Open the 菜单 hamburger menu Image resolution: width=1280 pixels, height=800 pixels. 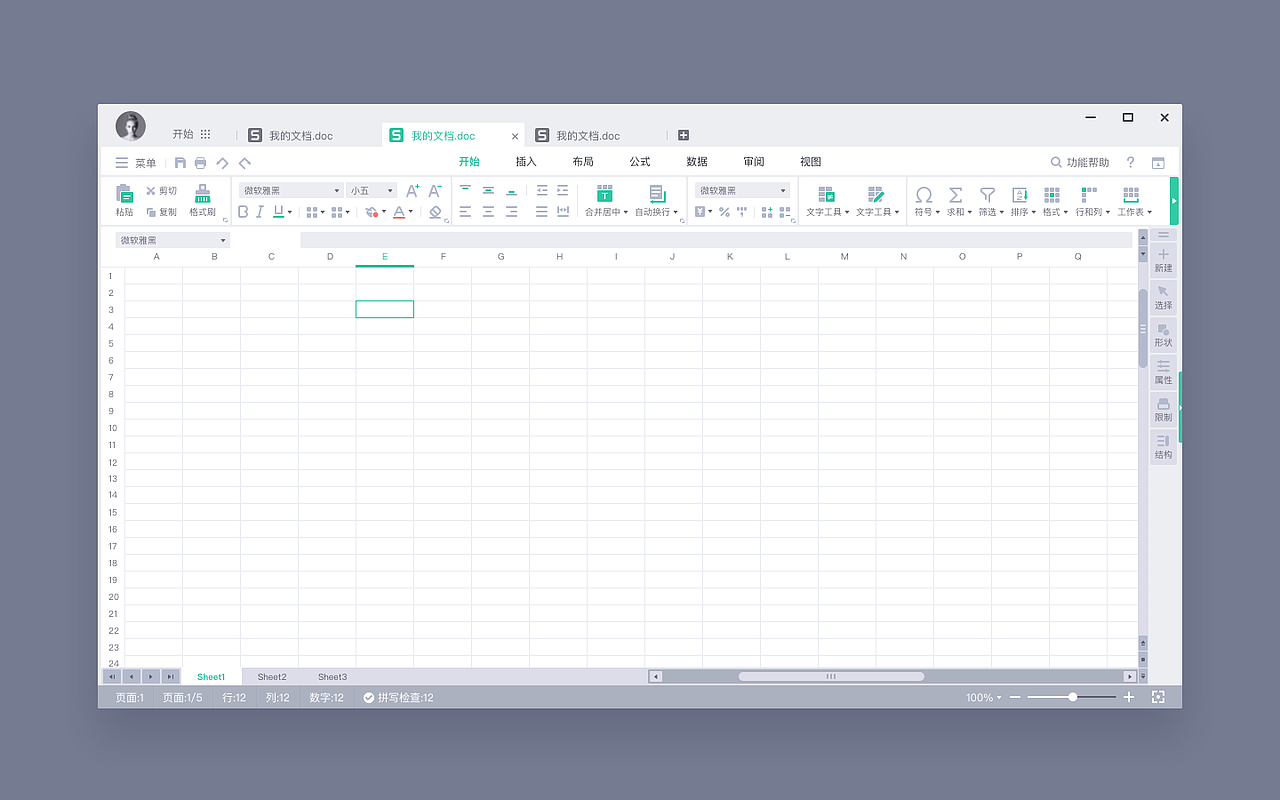(x=136, y=163)
